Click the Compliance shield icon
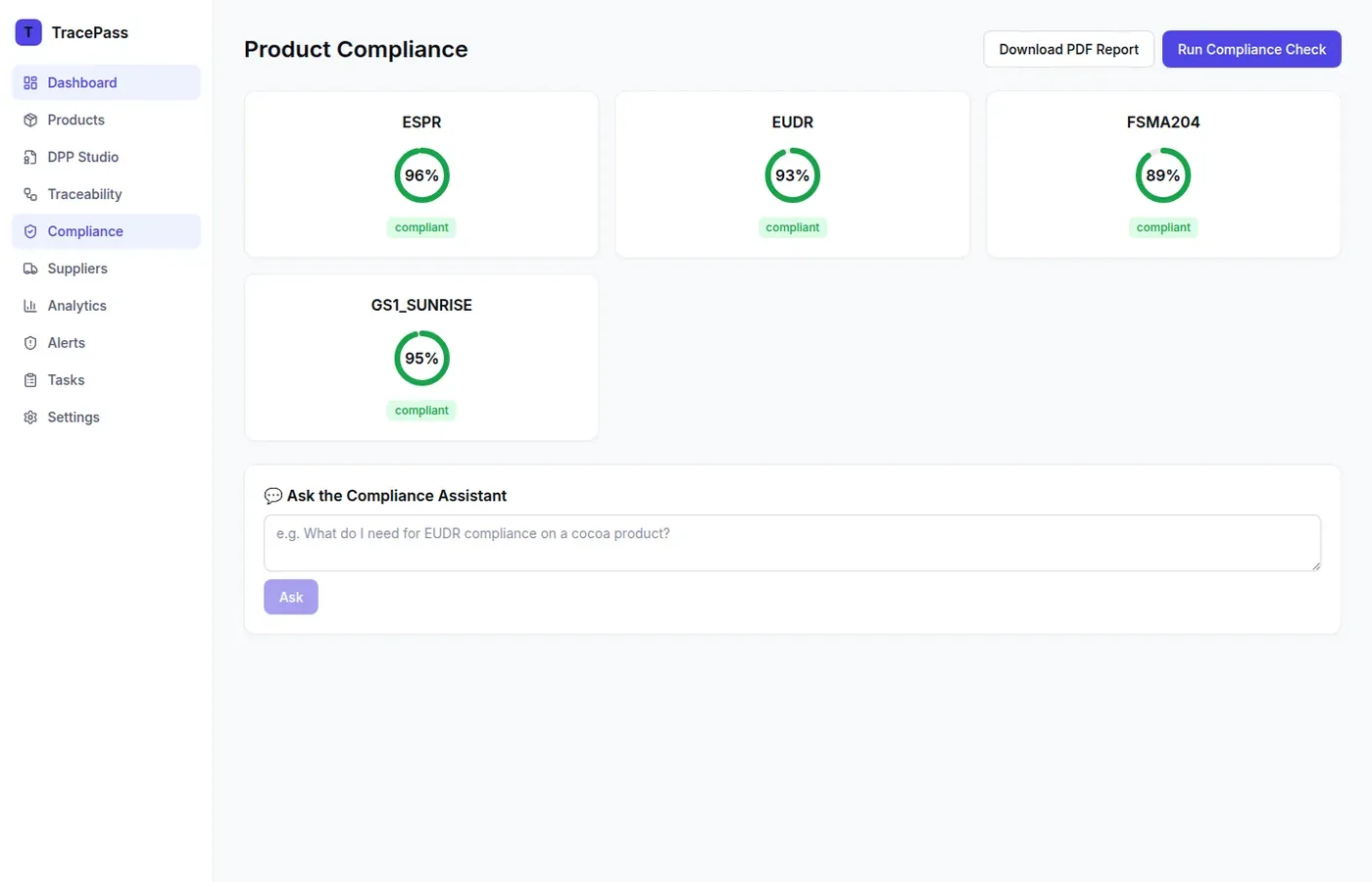Screen dimensions: 1372x882 coord(30,232)
